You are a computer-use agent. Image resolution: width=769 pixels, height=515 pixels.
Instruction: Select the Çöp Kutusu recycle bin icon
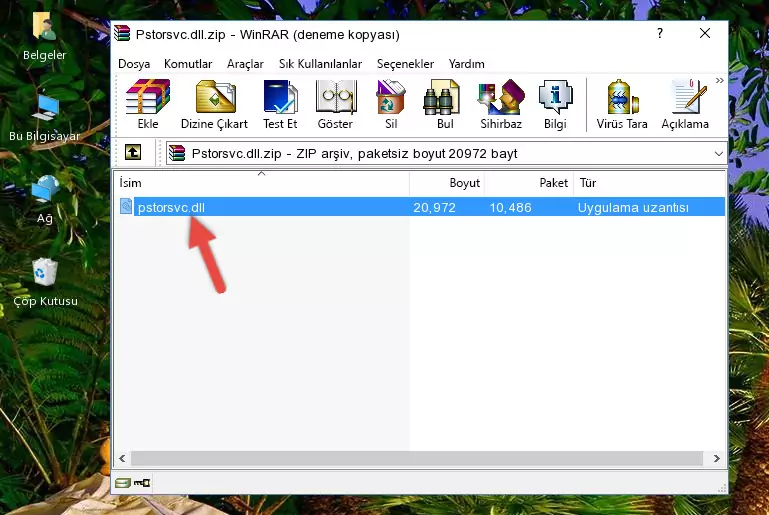click(45, 282)
